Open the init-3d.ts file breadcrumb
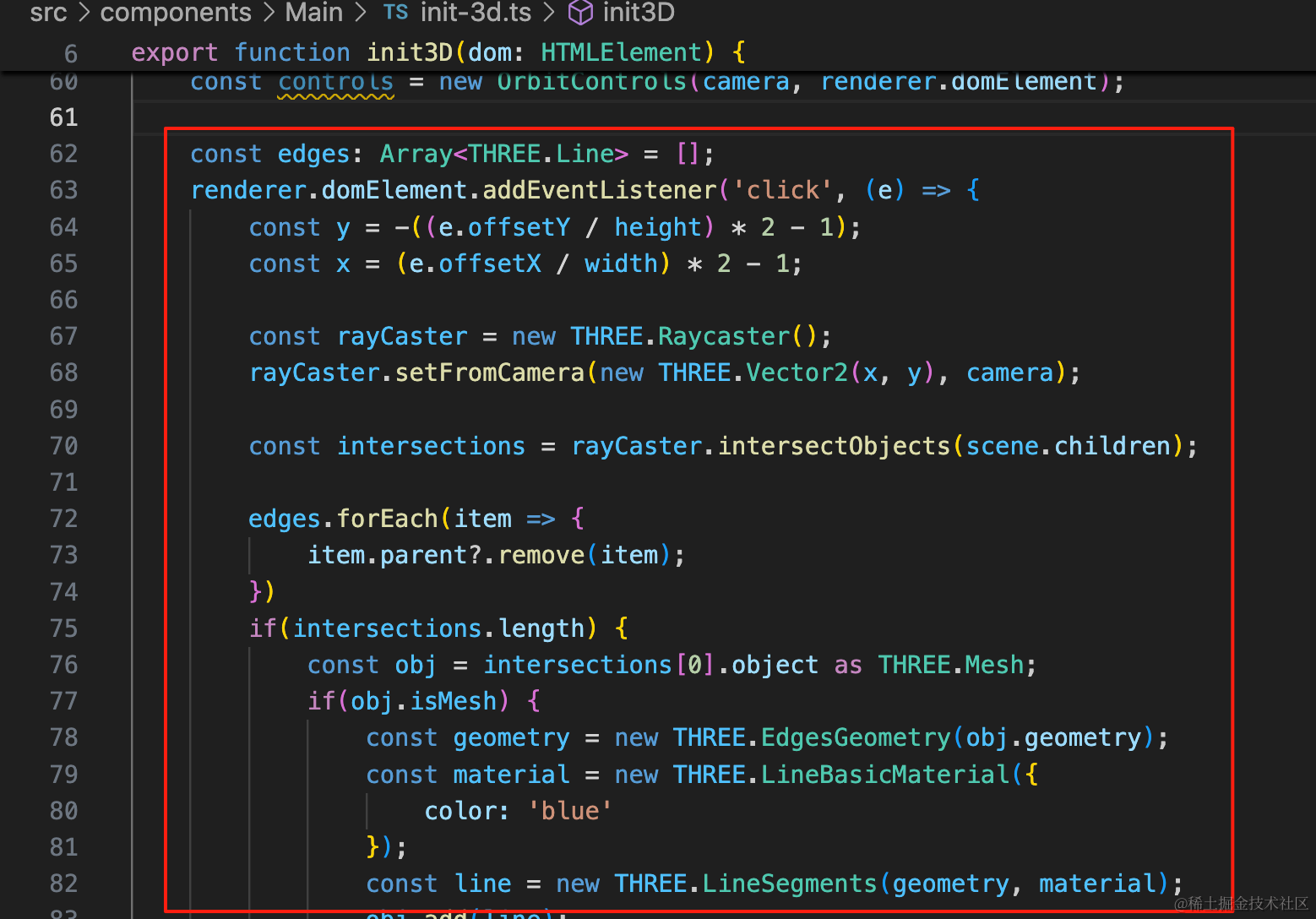The height and width of the screenshot is (919, 1316). pos(476,13)
